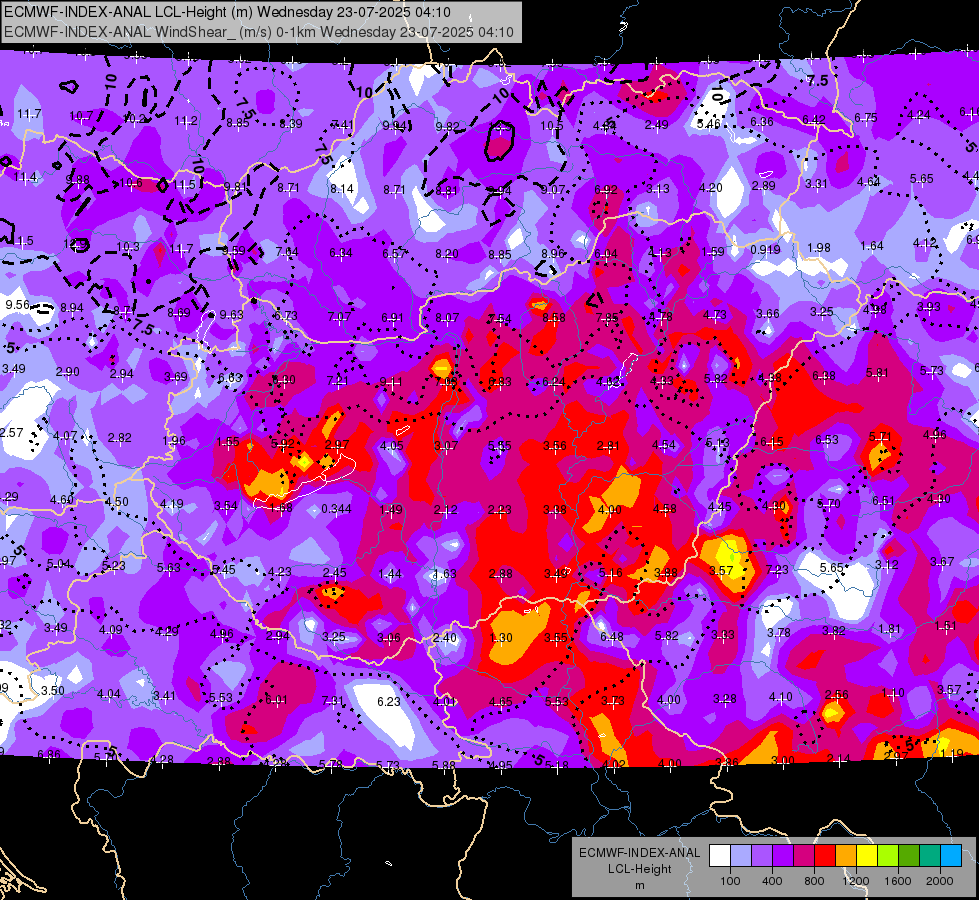The height and width of the screenshot is (900, 979).
Task: Click the '800' legend tick label
Action: pos(814,881)
